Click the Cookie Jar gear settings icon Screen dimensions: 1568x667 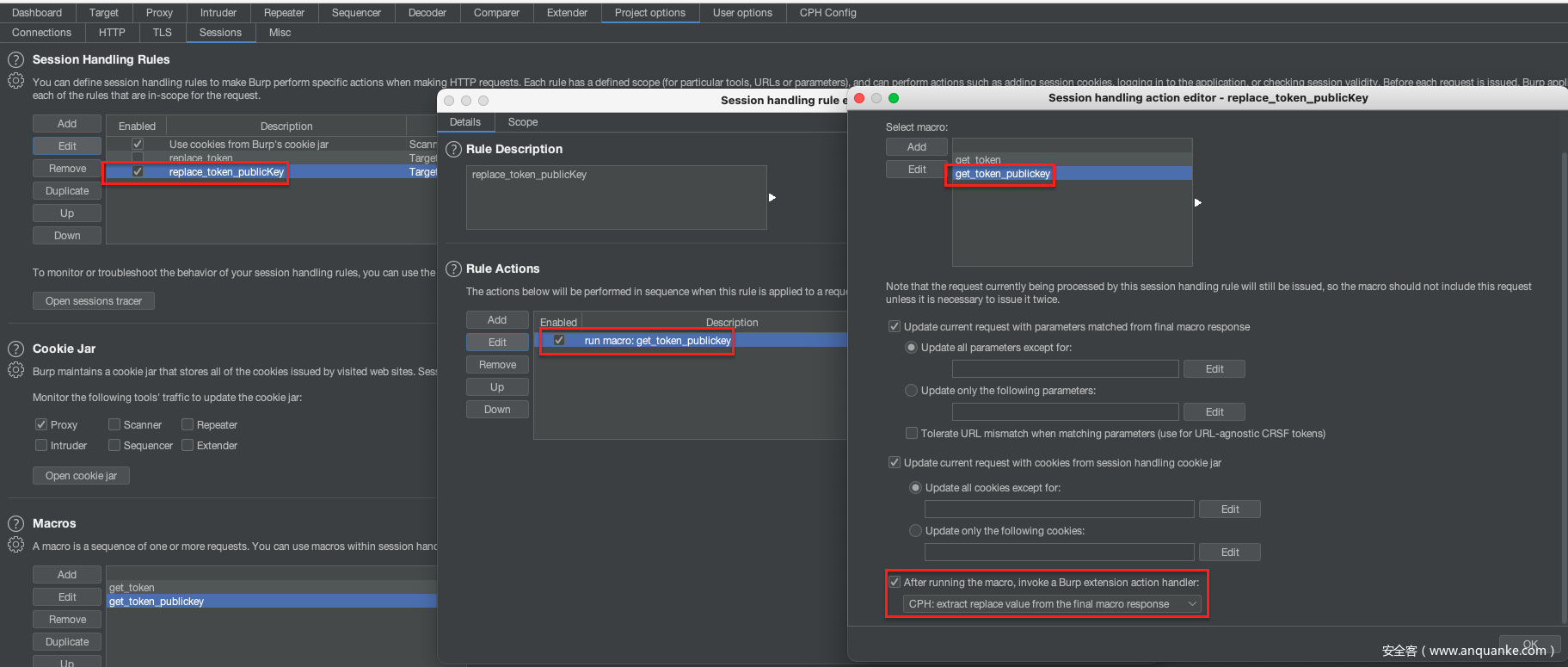pyautogui.click(x=15, y=370)
